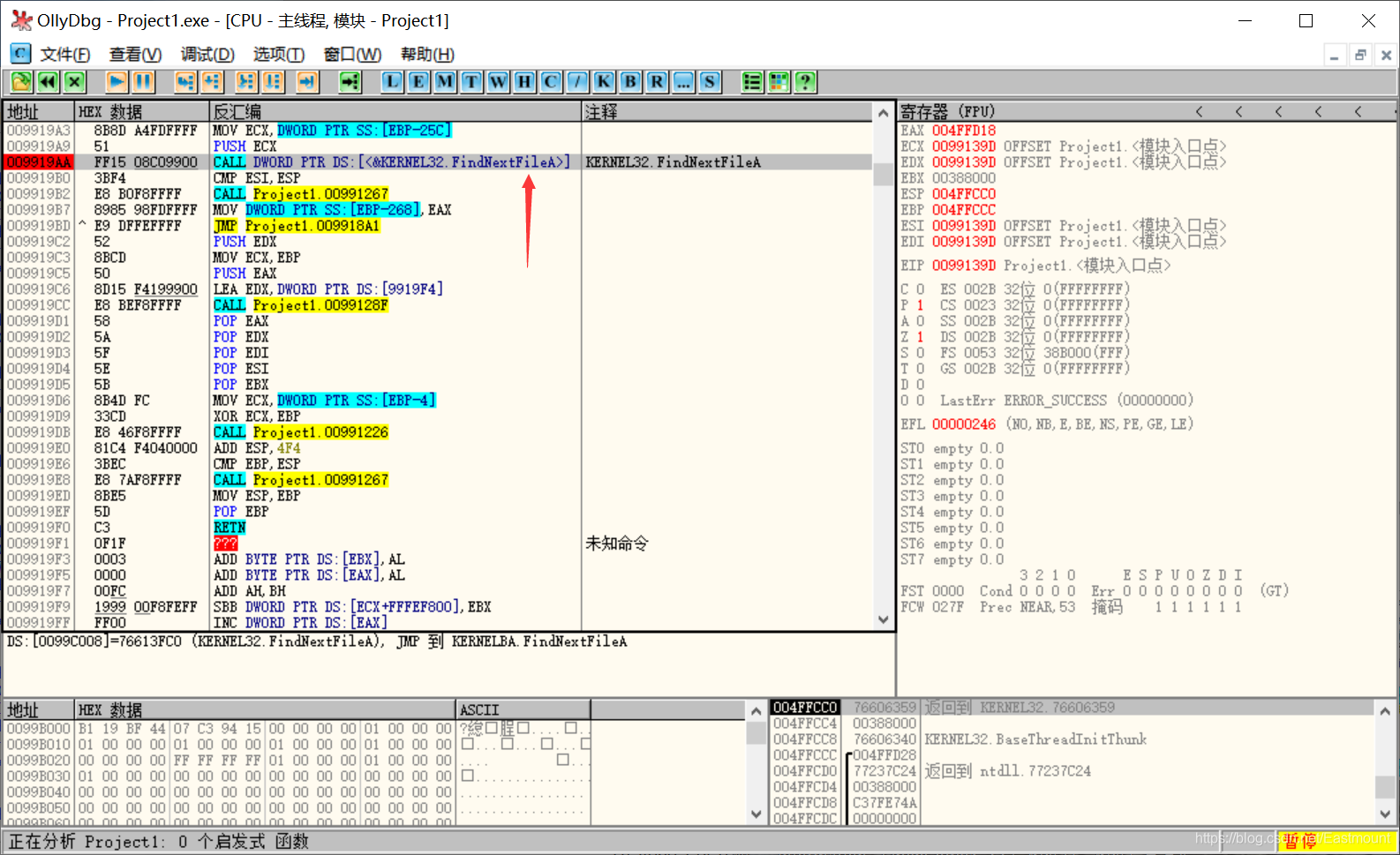The width and height of the screenshot is (1400, 855).
Task: Select the CALL FindNextFileA instruction row
Action: 438,162
